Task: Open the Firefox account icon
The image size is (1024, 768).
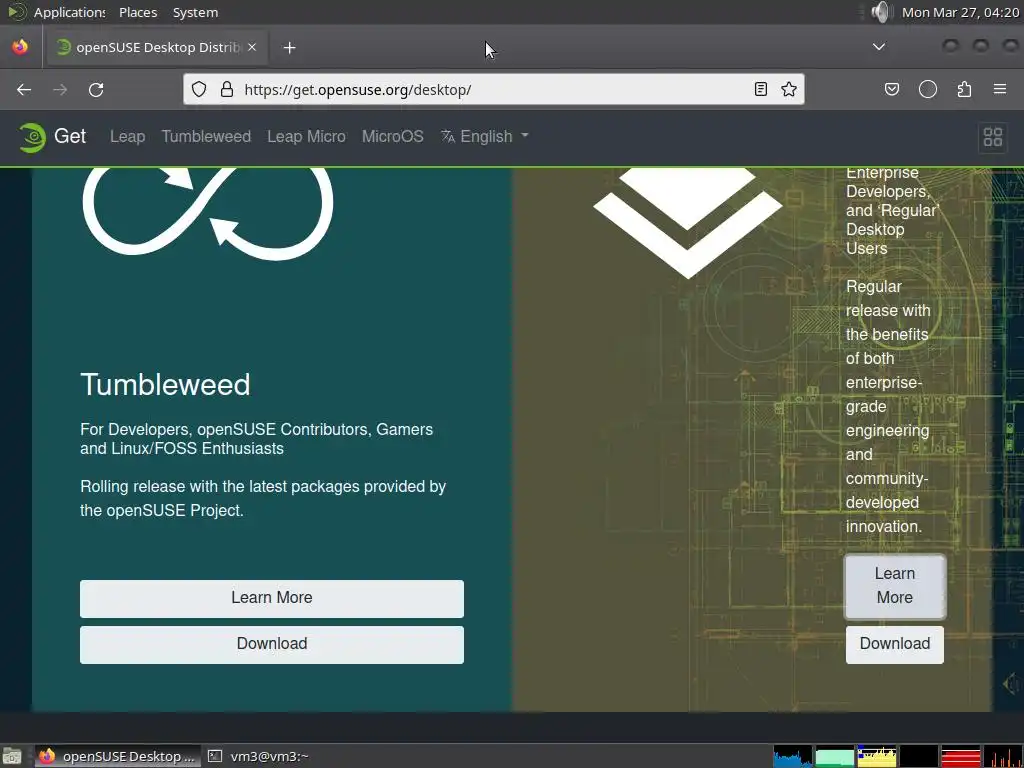Action: (928, 89)
